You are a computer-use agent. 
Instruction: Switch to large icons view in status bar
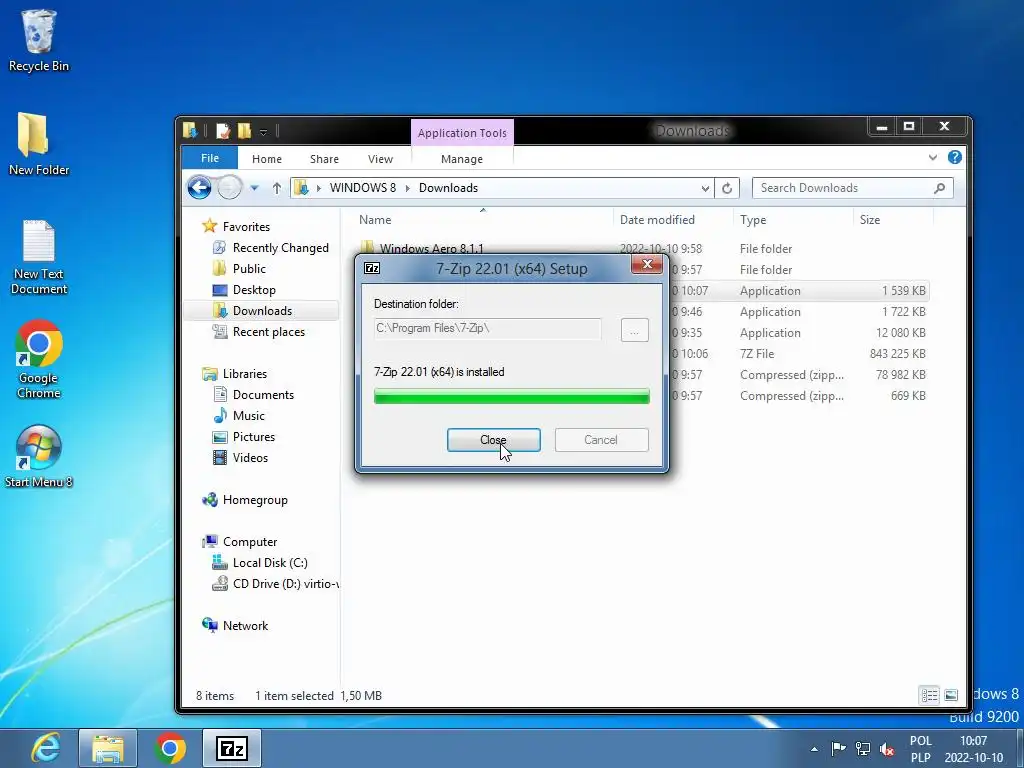pyautogui.click(x=951, y=696)
